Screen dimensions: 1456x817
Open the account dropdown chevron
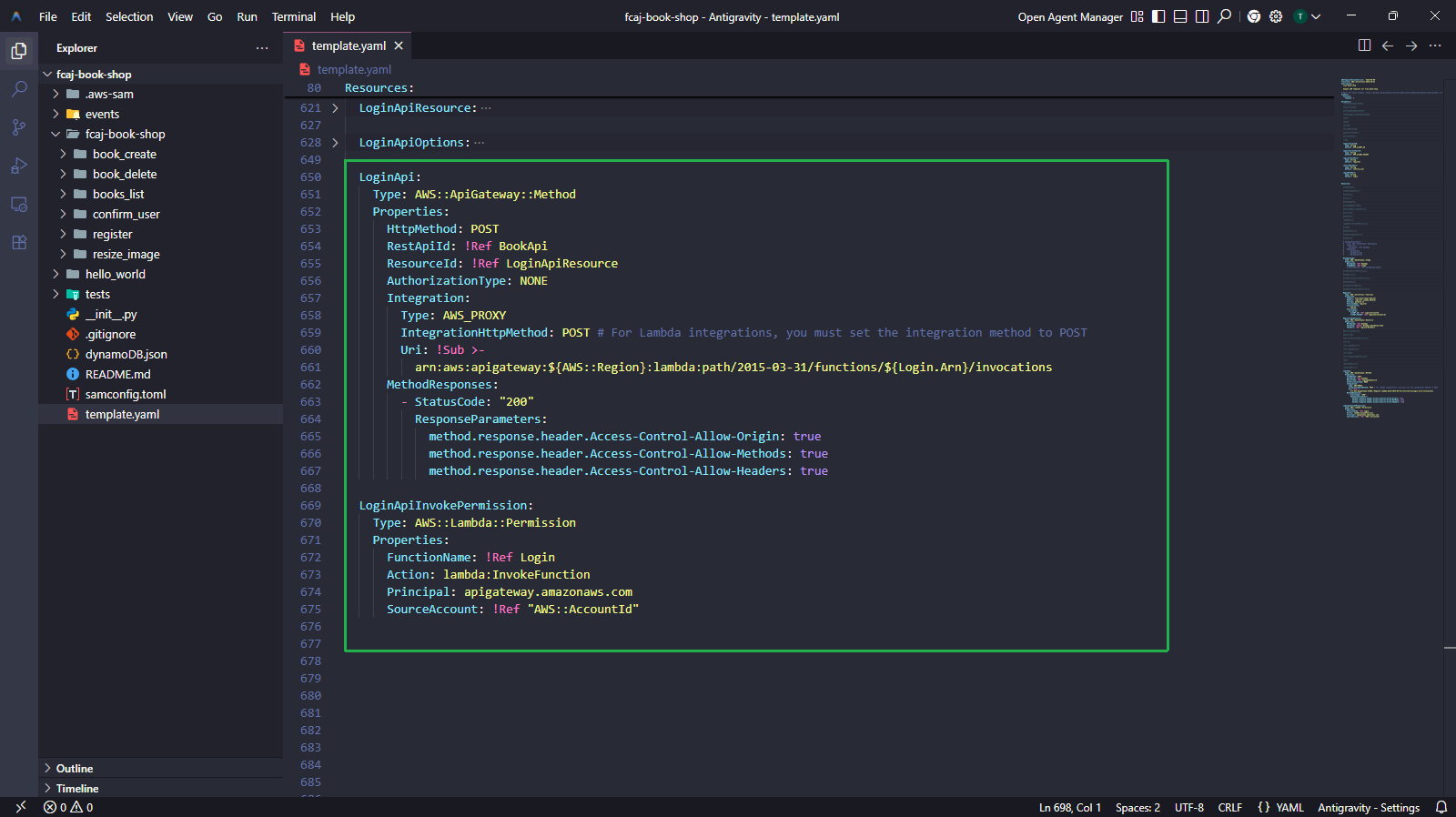[x=1316, y=16]
